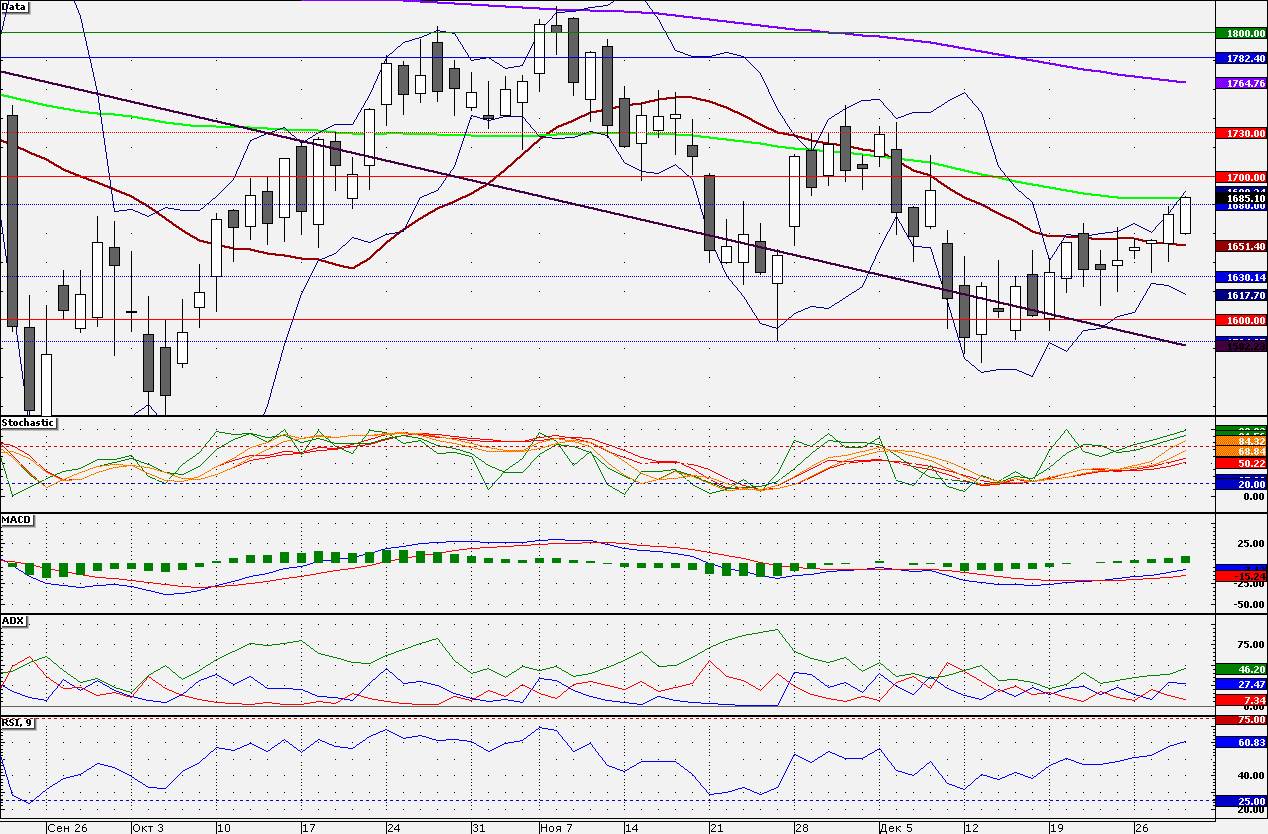The width and height of the screenshot is (1268, 834).
Task: Click the 1700.00 red price label
Action: tap(1241, 176)
